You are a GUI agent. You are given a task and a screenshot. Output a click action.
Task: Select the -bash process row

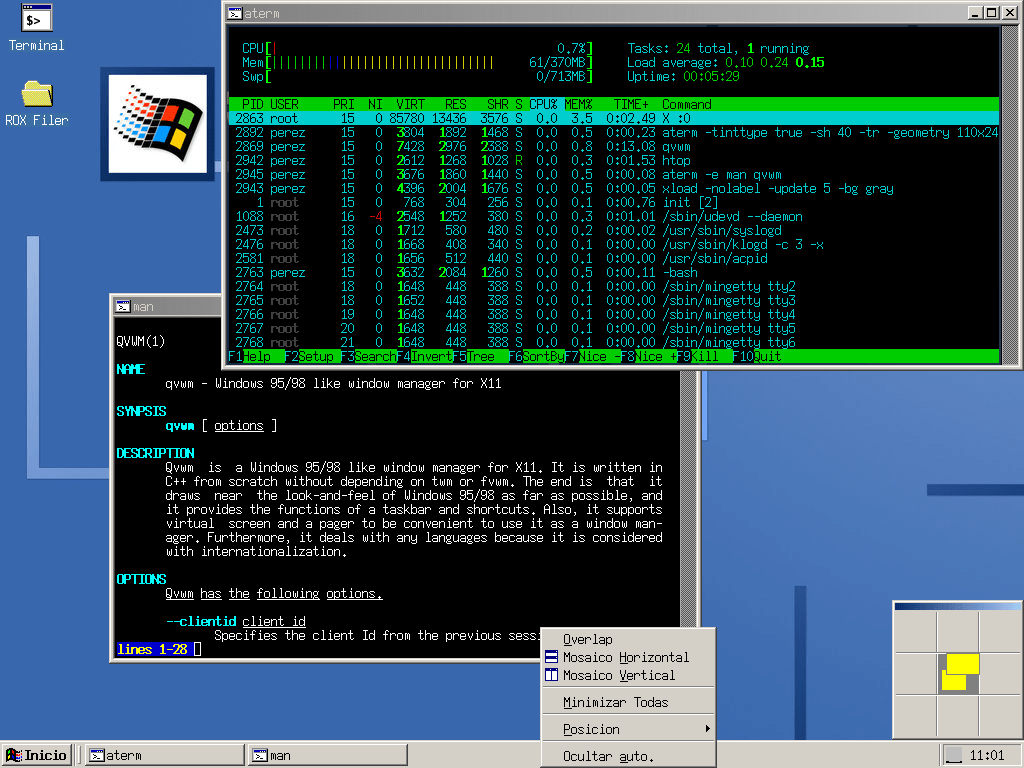[613, 273]
